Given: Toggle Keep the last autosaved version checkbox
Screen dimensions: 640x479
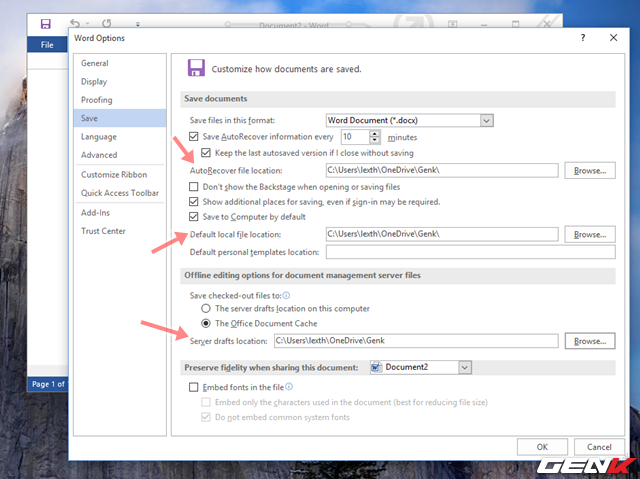Looking at the screenshot, I should [x=206, y=153].
